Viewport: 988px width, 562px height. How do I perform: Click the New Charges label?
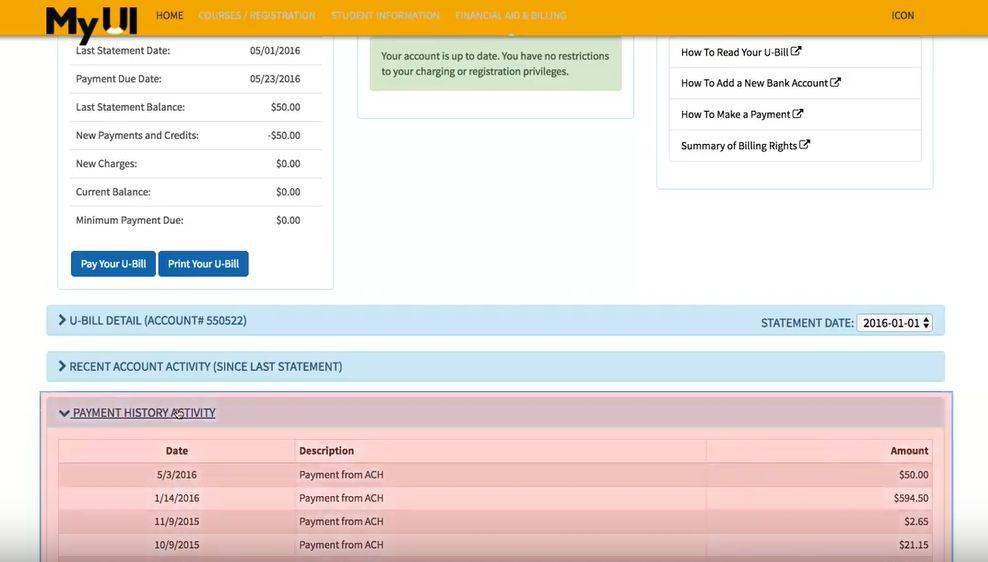[x=106, y=164]
